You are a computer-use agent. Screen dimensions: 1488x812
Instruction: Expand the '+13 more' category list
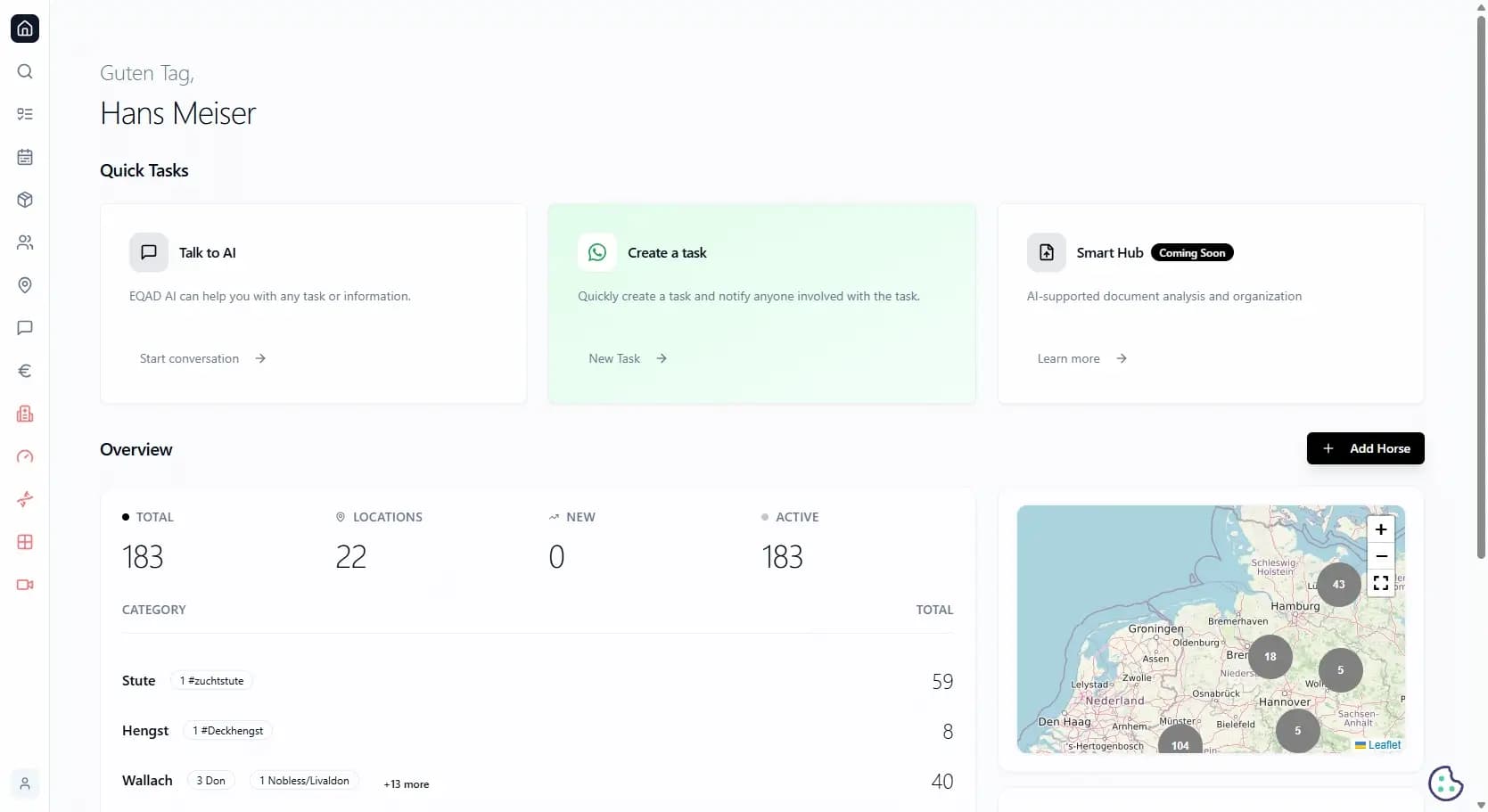pyautogui.click(x=406, y=784)
